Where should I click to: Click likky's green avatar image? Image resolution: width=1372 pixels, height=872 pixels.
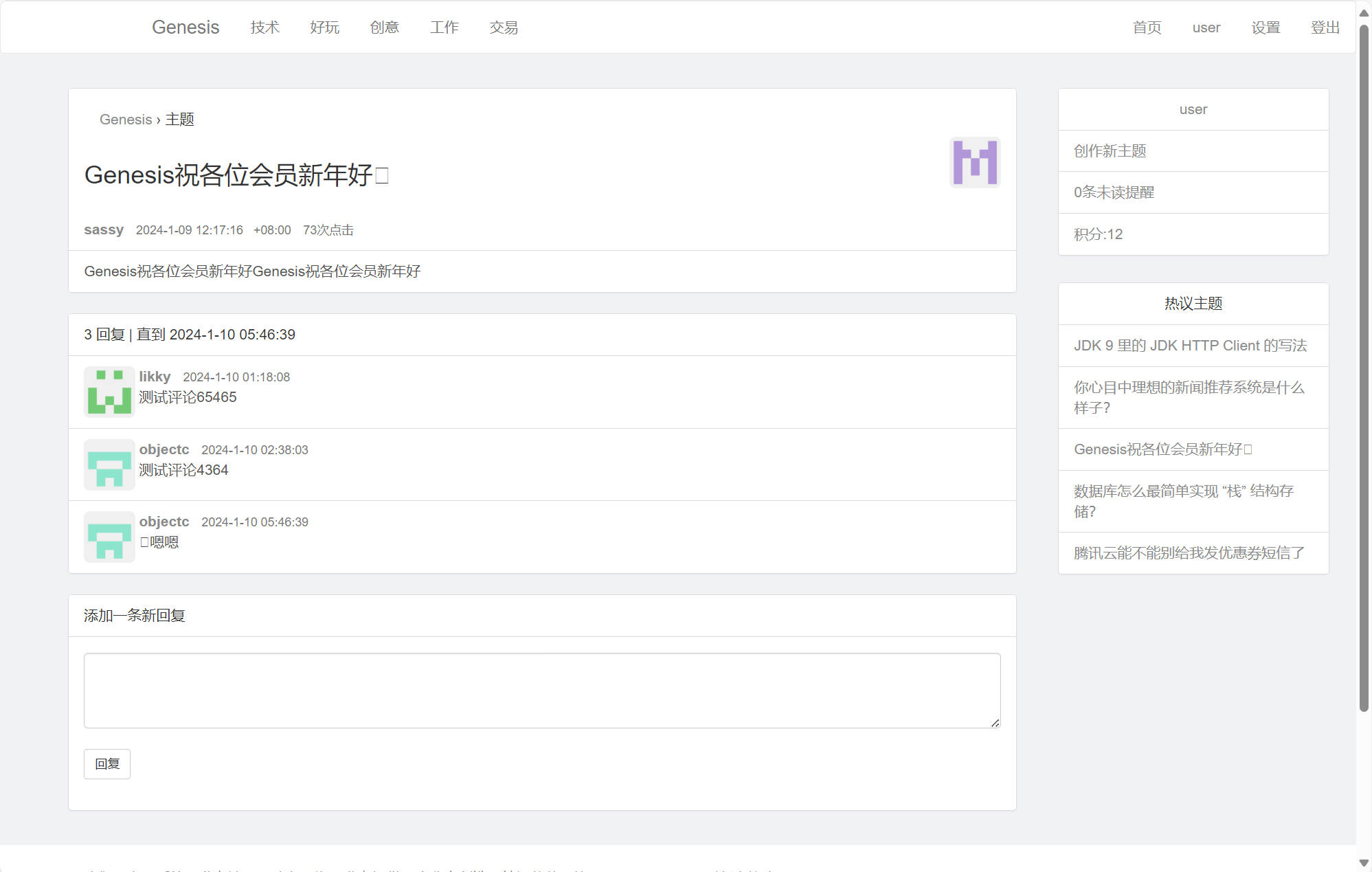(x=109, y=392)
